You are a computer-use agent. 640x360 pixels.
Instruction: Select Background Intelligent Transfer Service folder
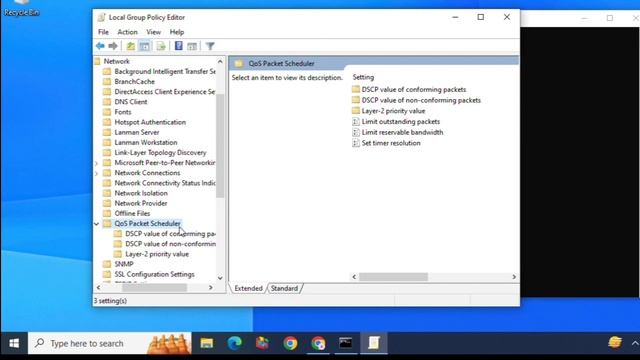165,71
